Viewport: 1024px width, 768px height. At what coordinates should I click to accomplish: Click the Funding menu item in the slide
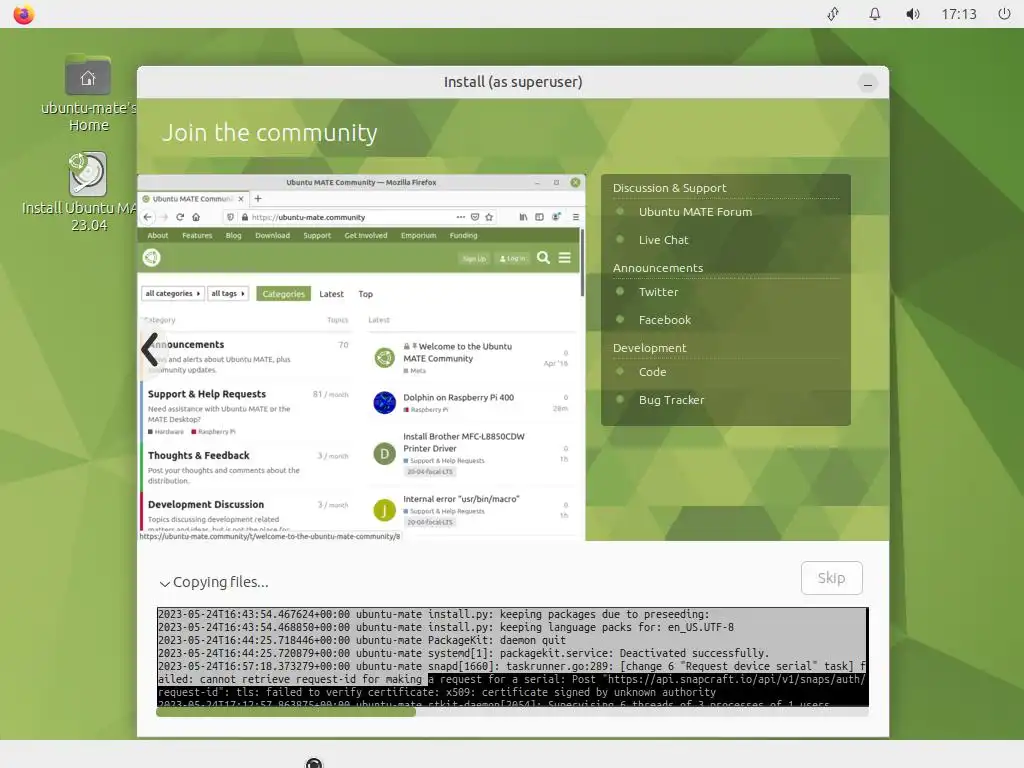[464, 236]
